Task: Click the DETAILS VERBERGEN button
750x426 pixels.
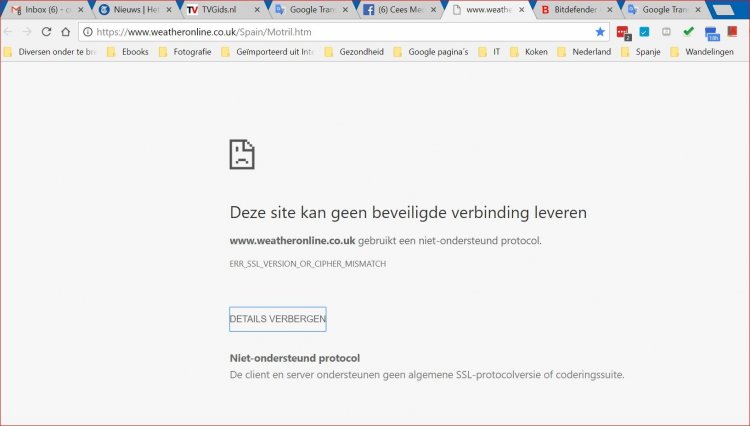Action: [x=277, y=319]
